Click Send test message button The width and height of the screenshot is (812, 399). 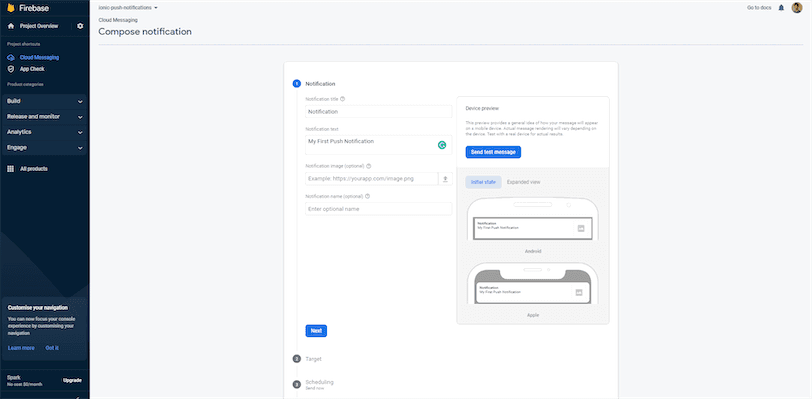[x=493, y=152]
